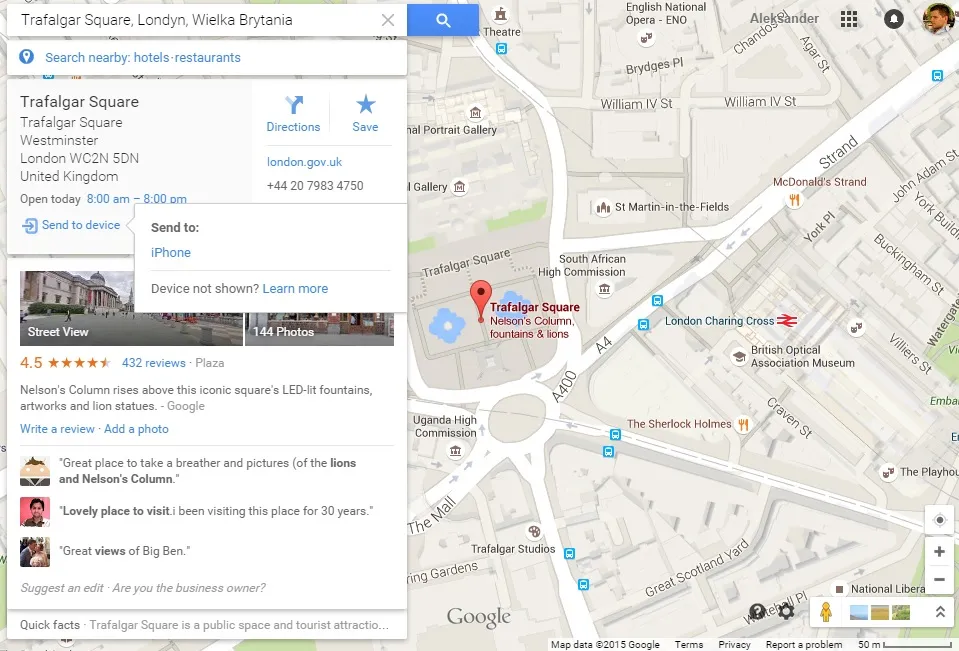This screenshot has height=651, width=959.
Task: Follow the Learn more link
Action: pos(295,288)
